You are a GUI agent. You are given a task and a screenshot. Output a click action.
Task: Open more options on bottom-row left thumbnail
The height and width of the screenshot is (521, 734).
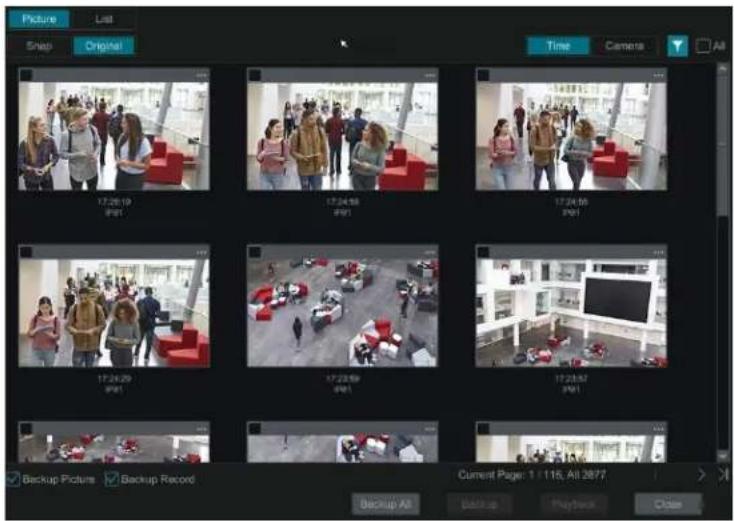click(201, 429)
